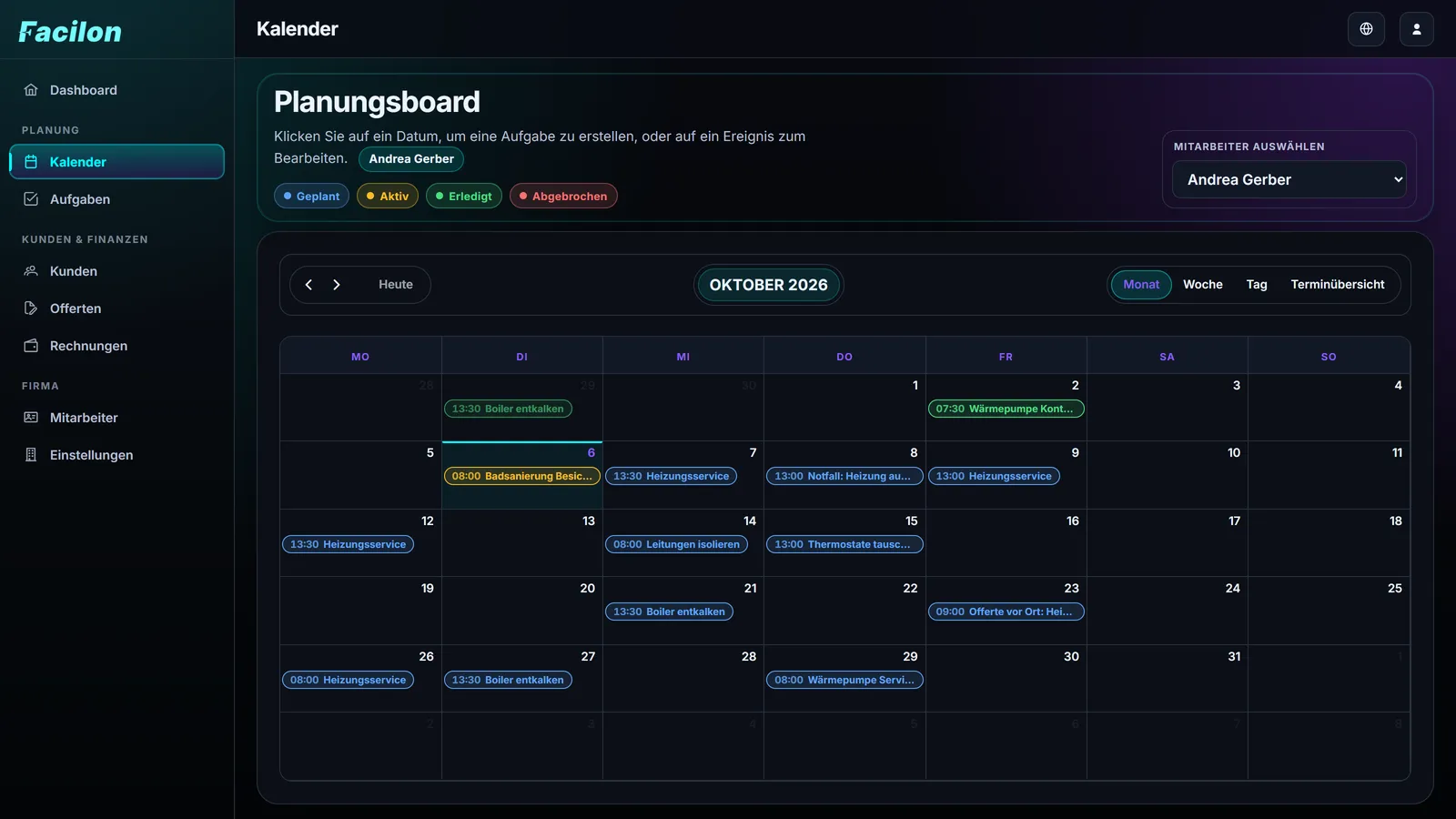Click the Rechnungen wallet icon
1456x819 pixels.
[31, 346]
